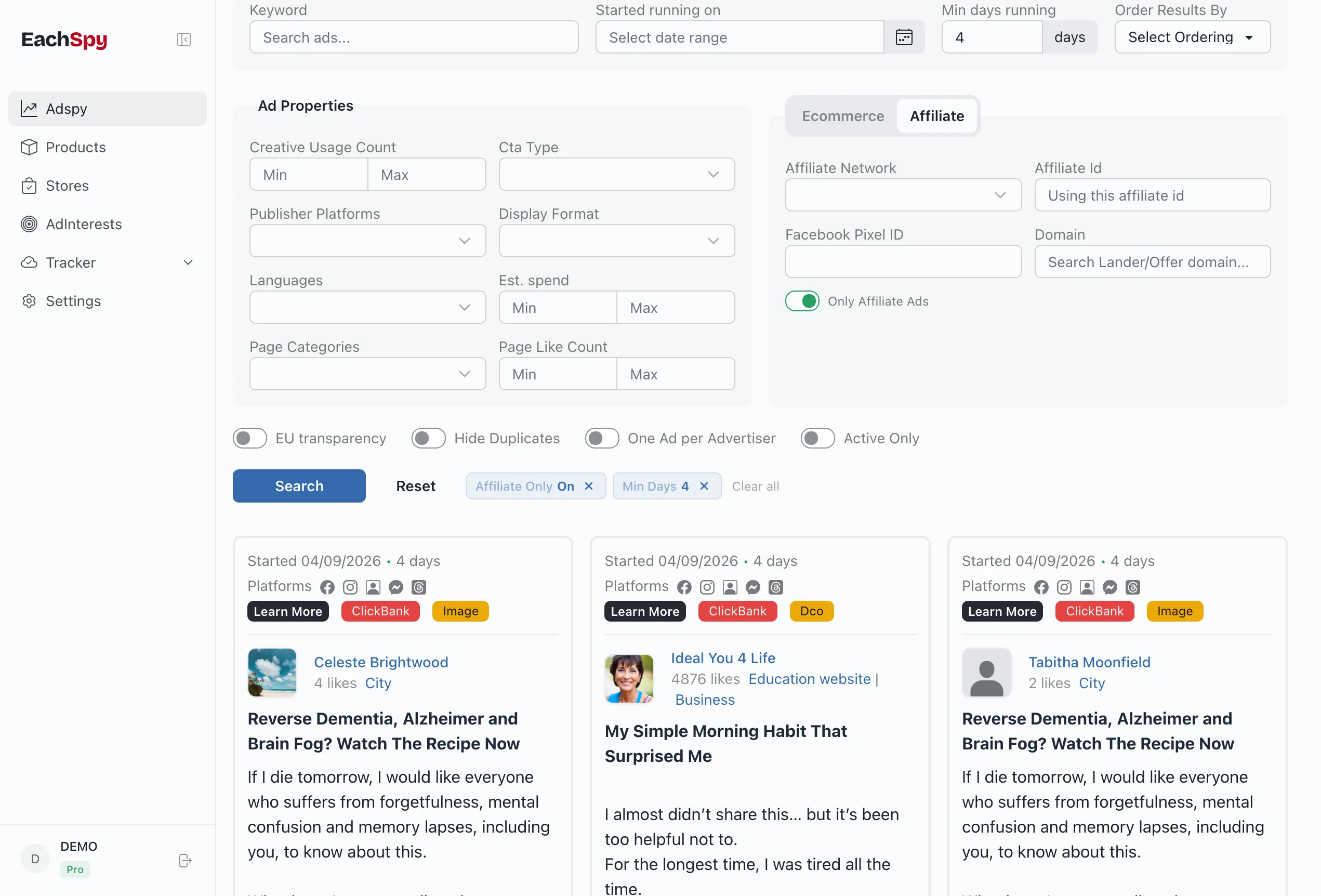Open AdInterests from the sidebar

84,224
